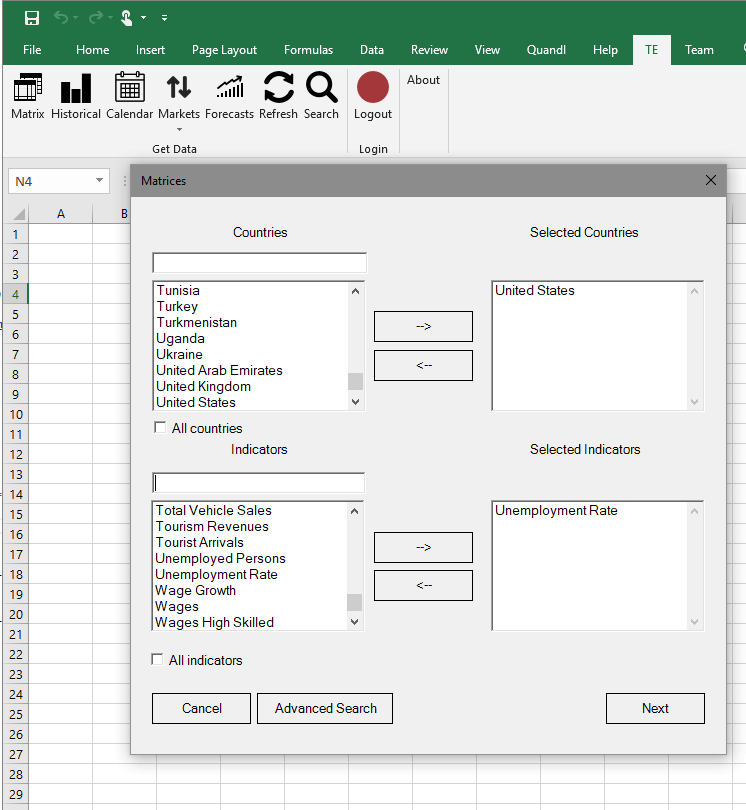Expand the Quick Access Toolbar customize menu
Image resolution: width=746 pixels, height=810 pixels.
tap(164, 18)
